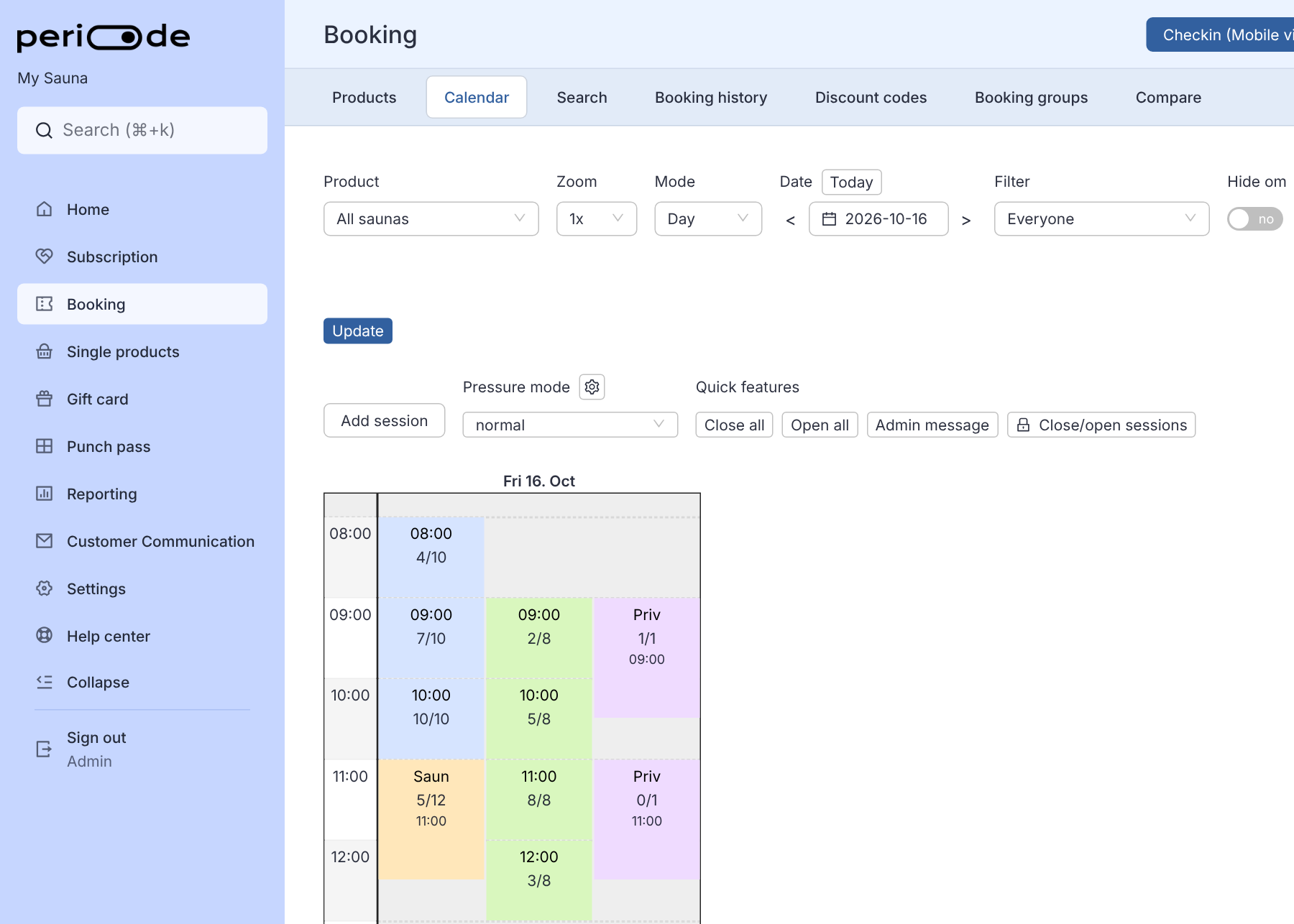The width and height of the screenshot is (1294, 924).
Task: Click the Sign out door icon
Action: point(45,749)
